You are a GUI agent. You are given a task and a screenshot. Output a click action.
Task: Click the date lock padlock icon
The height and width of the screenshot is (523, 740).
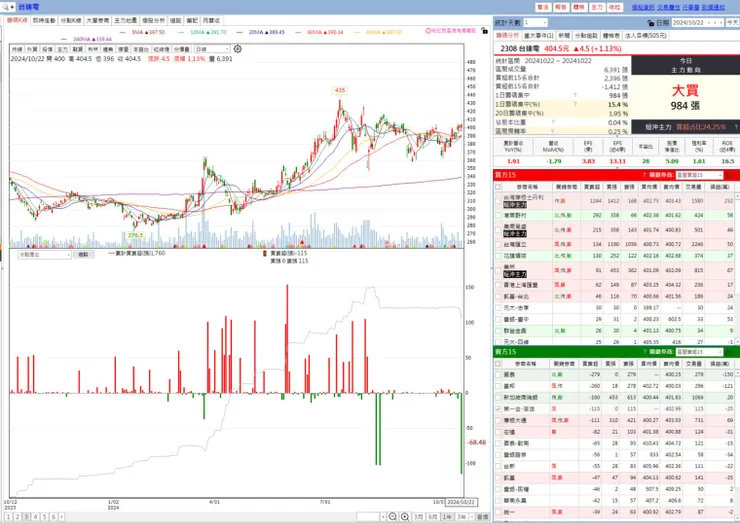pos(651,23)
